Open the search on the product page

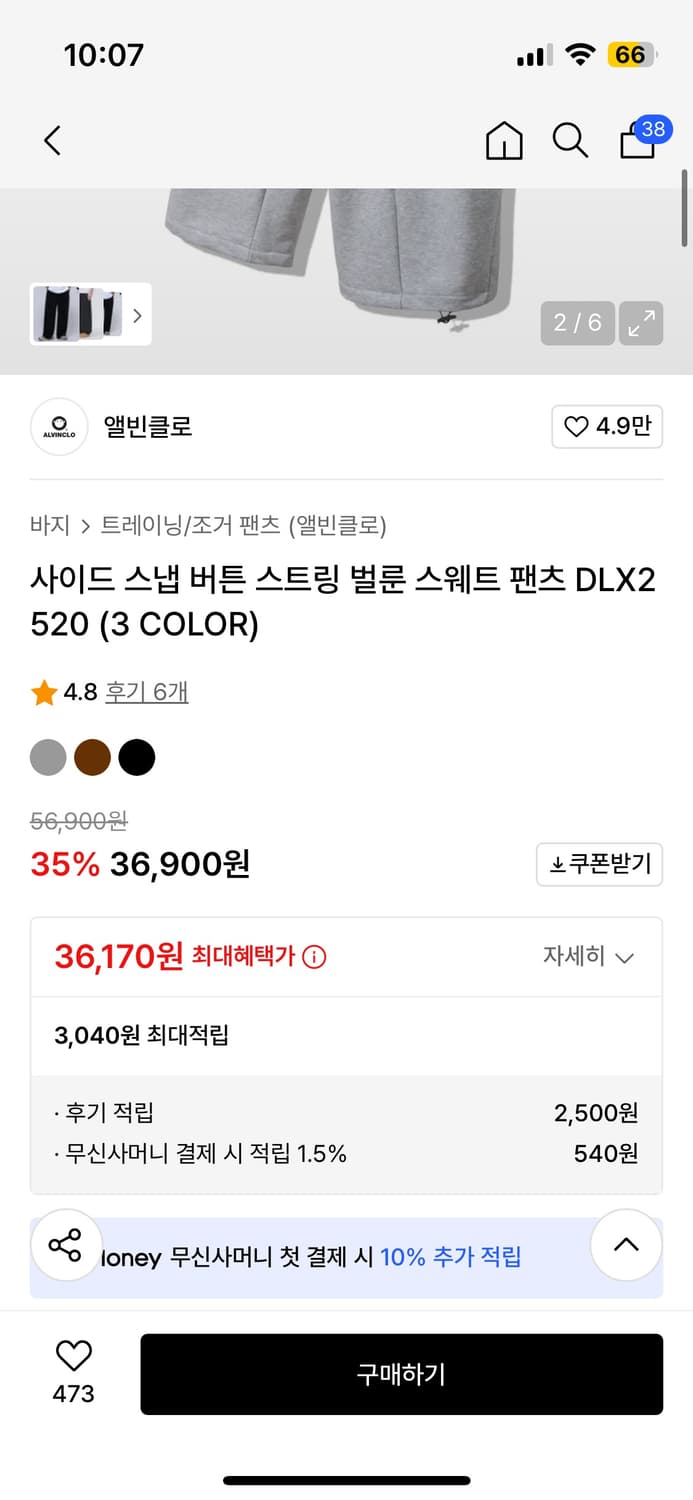point(569,141)
